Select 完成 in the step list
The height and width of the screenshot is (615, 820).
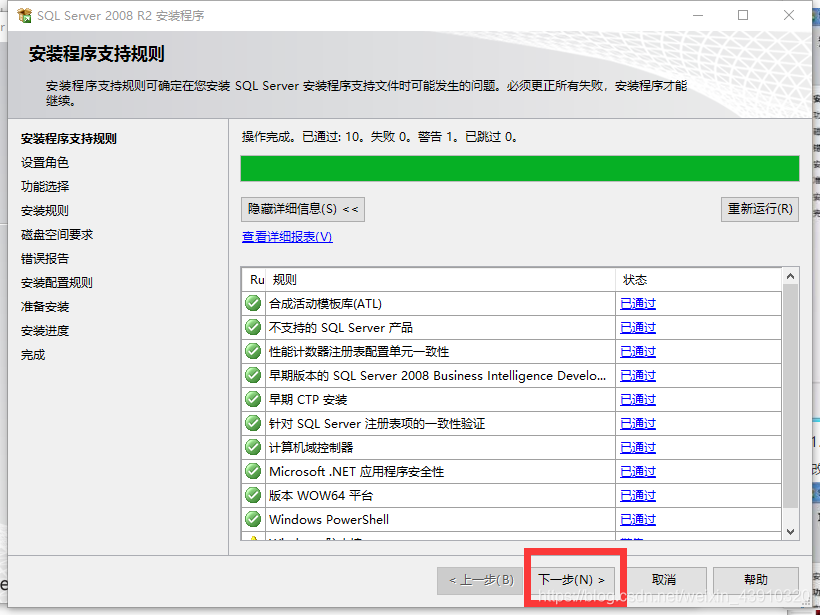(32, 355)
